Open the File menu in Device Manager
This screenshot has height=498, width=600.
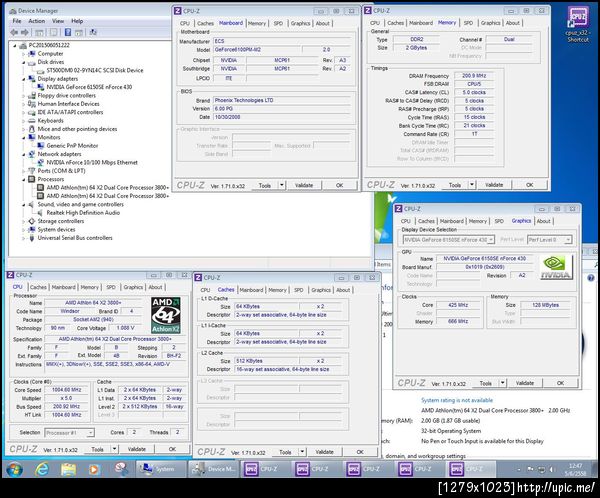pyautogui.click(x=17, y=21)
